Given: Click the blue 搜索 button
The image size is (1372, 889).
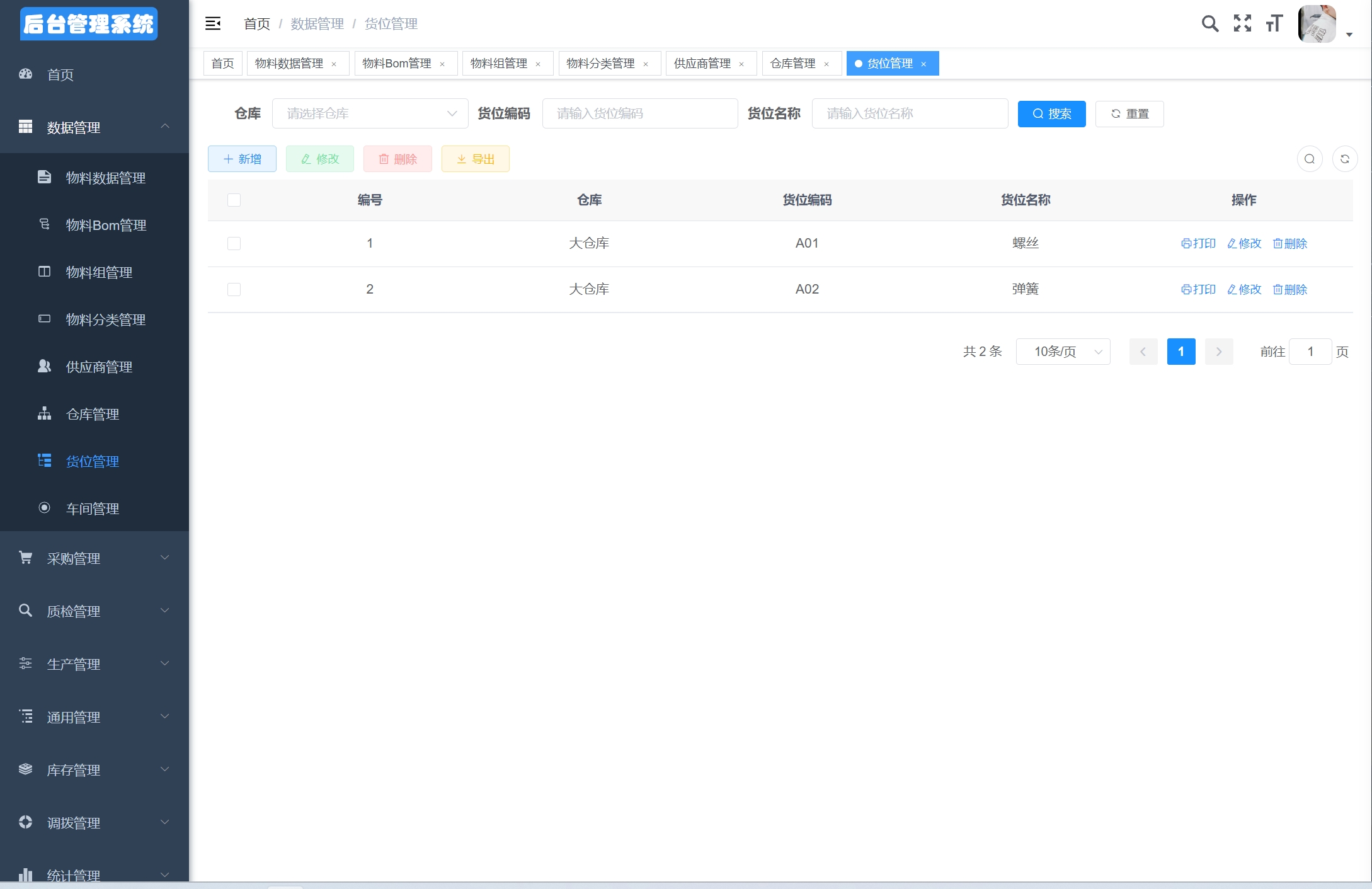Looking at the screenshot, I should click(x=1051, y=114).
